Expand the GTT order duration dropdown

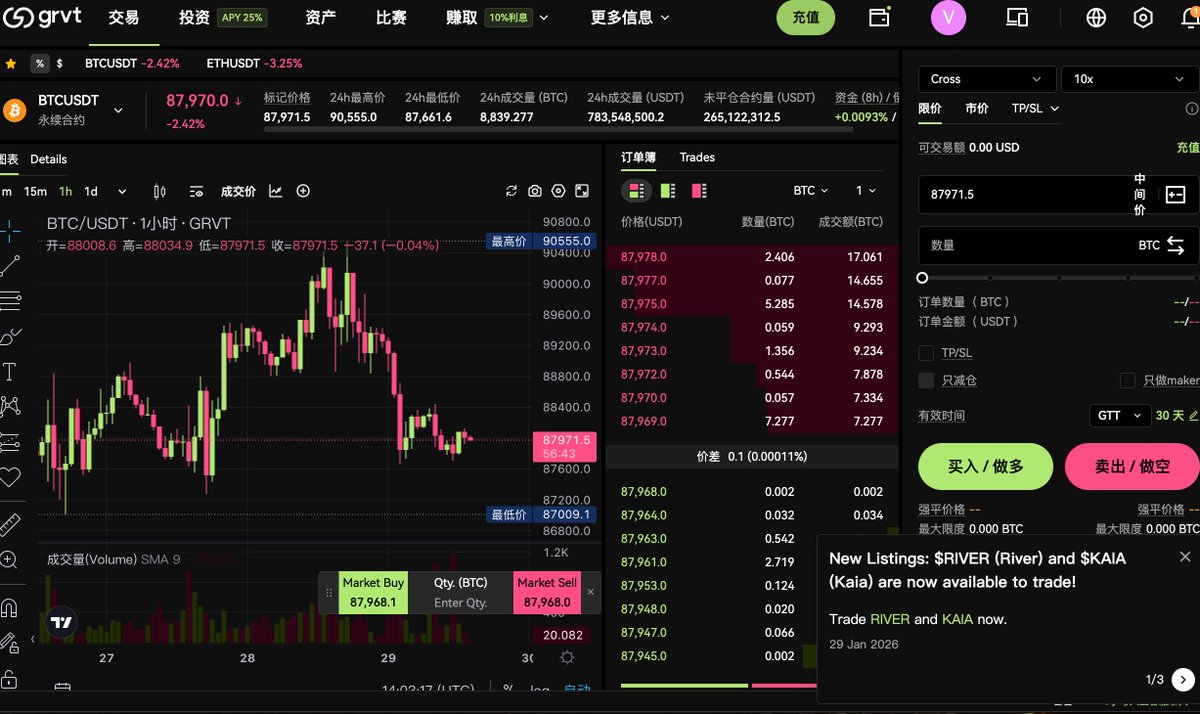tap(1119, 415)
